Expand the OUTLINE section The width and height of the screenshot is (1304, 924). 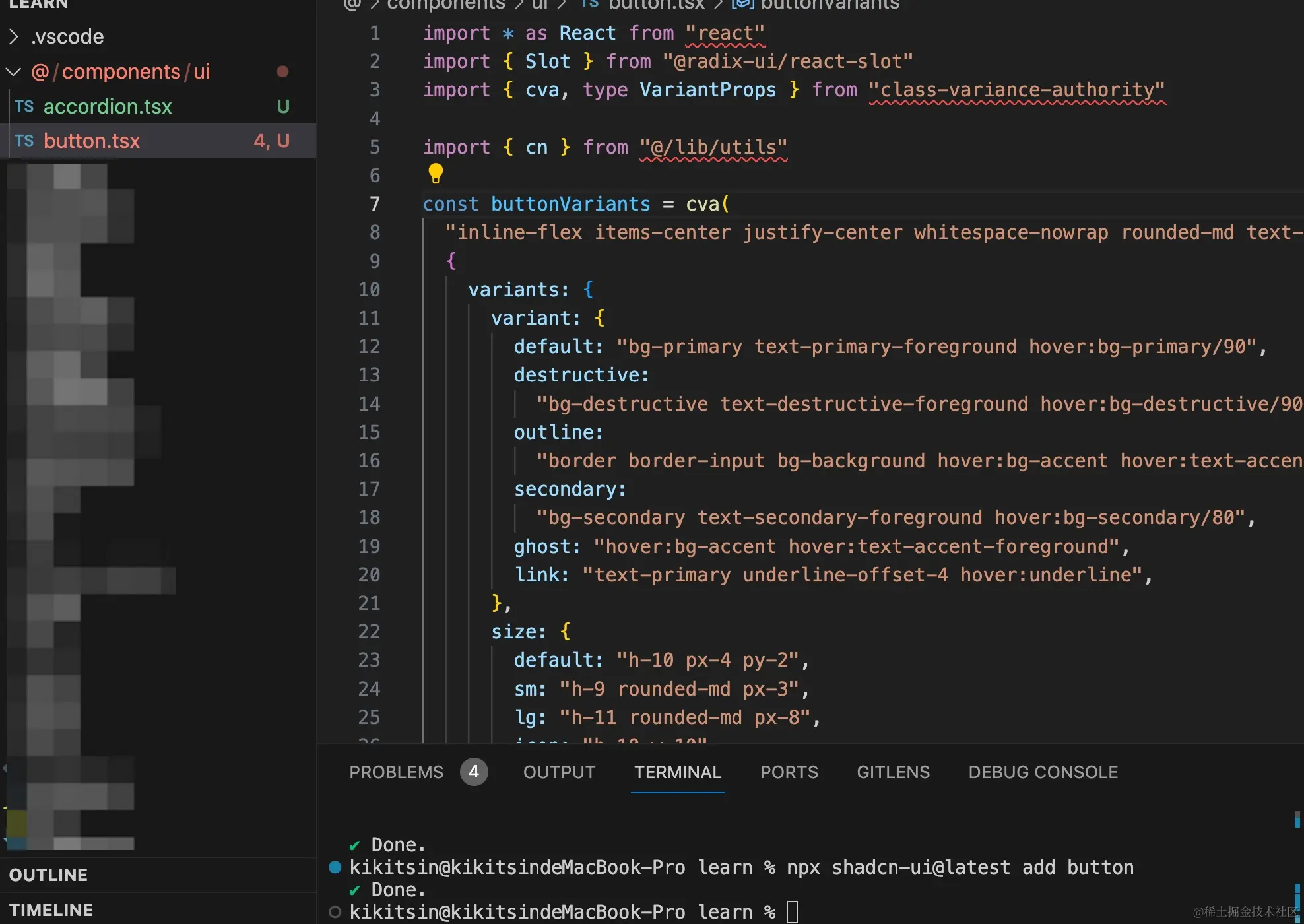pos(49,874)
